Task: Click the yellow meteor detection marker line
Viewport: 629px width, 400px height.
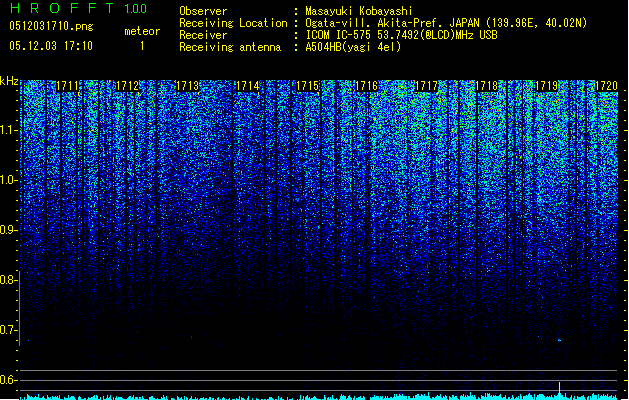Action: click(559, 391)
